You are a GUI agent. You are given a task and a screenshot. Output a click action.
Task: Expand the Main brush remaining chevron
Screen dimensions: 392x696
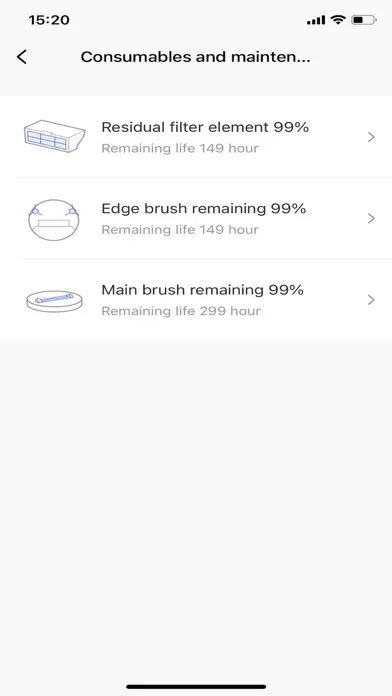(x=372, y=300)
